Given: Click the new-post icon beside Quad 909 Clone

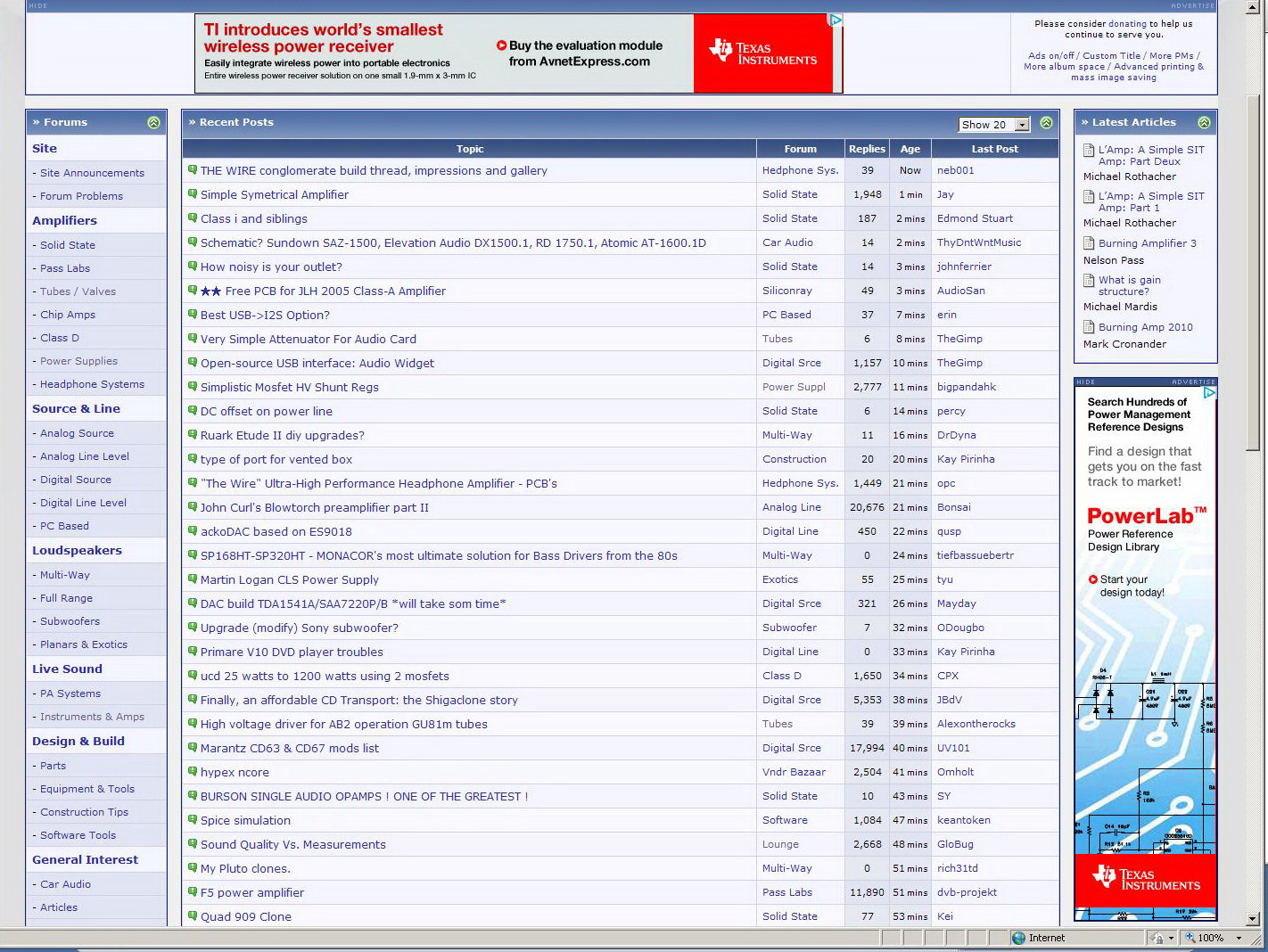Looking at the screenshot, I should (192, 915).
